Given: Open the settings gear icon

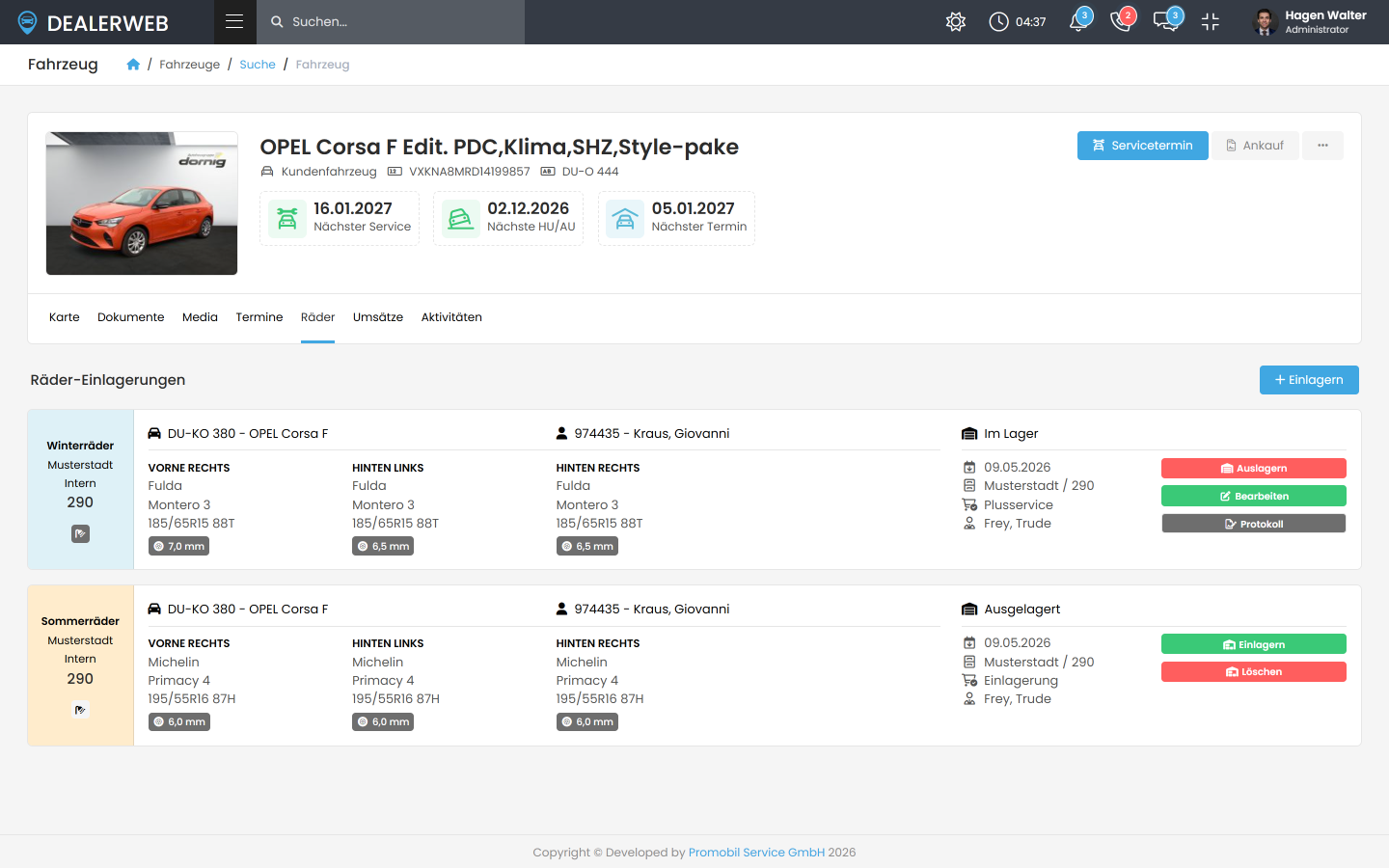Looking at the screenshot, I should pyautogui.click(x=956, y=22).
